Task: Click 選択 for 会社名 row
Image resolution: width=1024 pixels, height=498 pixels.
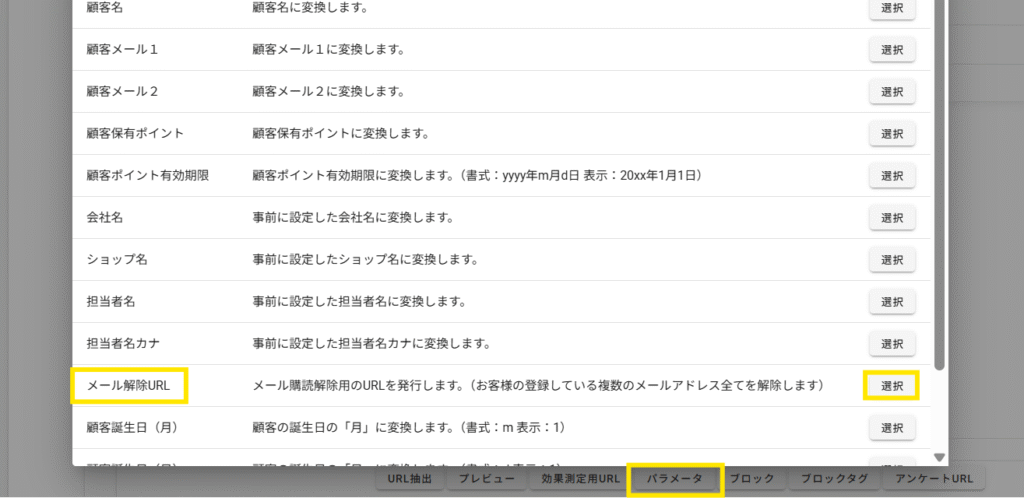Action: click(x=891, y=218)
